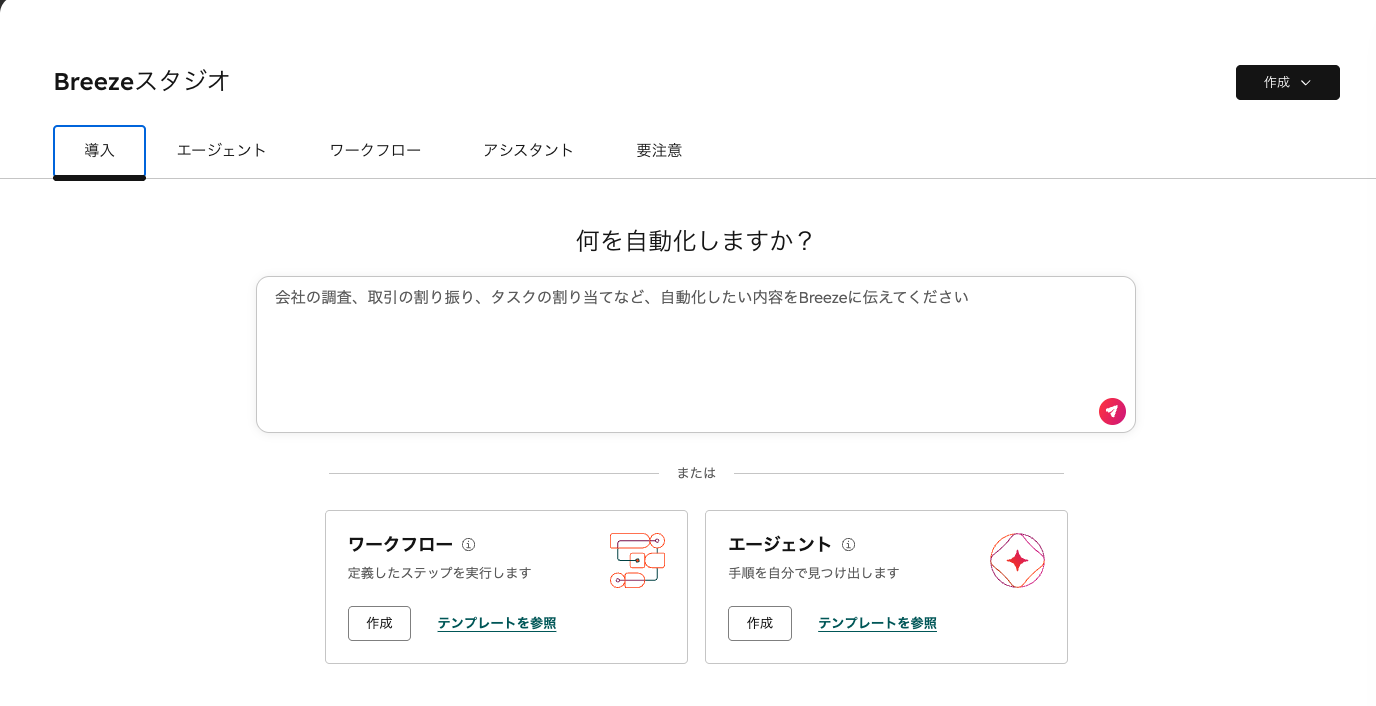Viewport: 1376px width, 706px height.
Task: Click the 定義したステップを実行します description
Action: click(x=439, y=573)
